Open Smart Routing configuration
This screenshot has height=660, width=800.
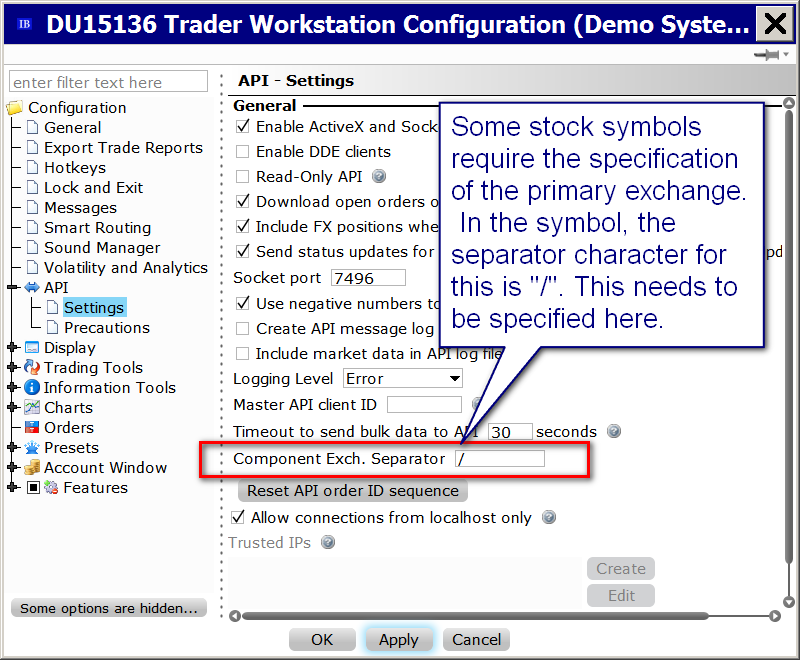[x=97, y=227]
